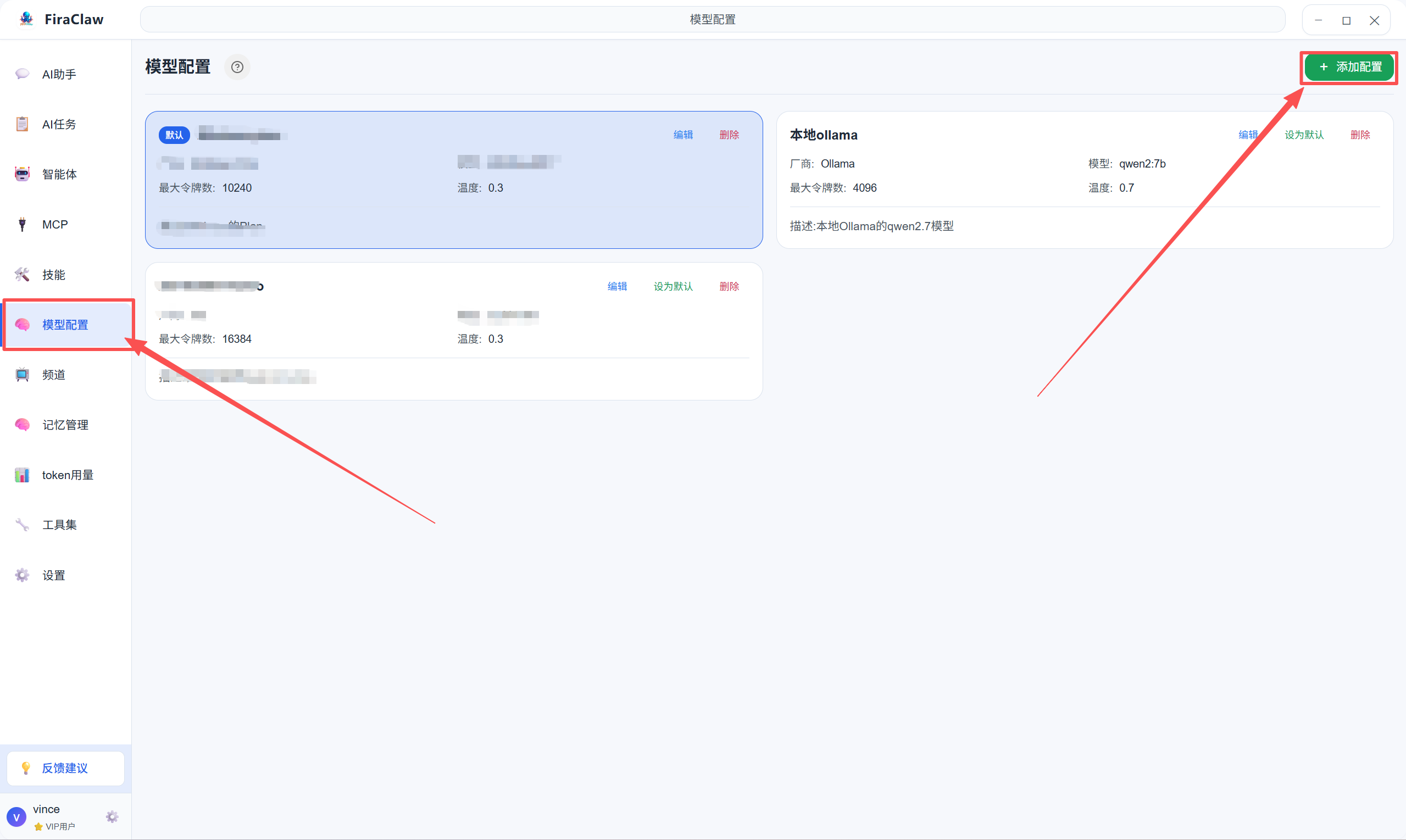The width and height of the screenshot is (1406, 840).
Task: Edit the default model configuration card
Action: pyautogui.click(x=683, y=135)
